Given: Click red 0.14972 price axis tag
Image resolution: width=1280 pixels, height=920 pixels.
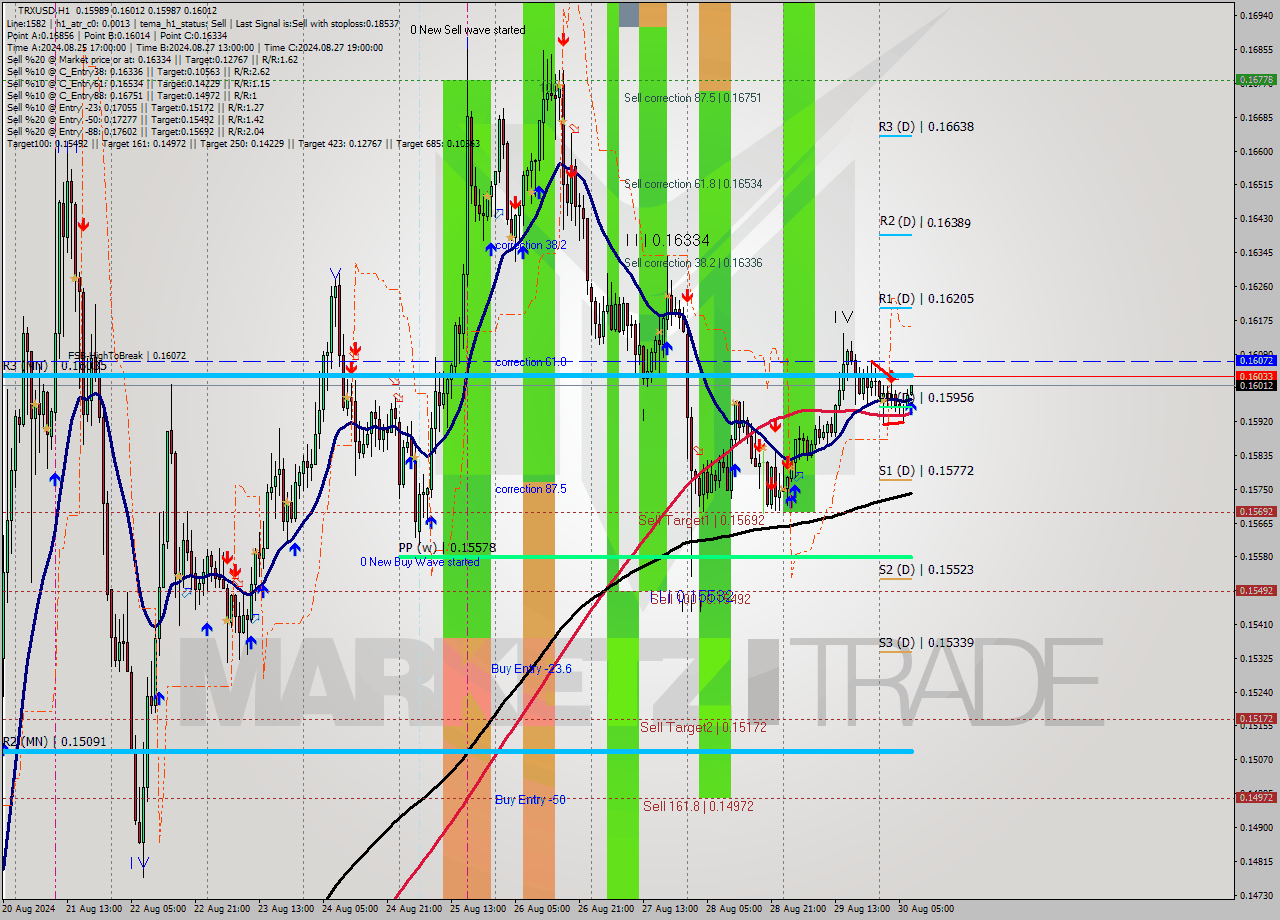Looking at the screenshot, I should (1256, 797).
